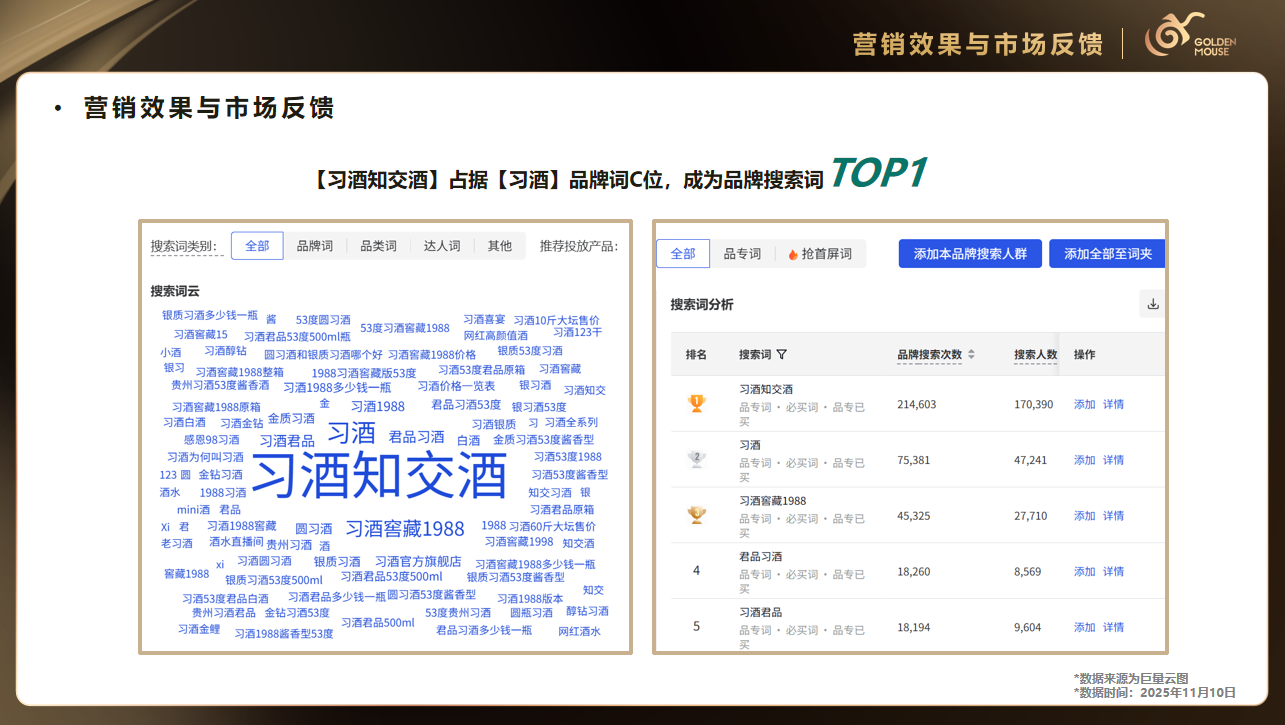This screenshot has width=1285, height=725.
Task: Click the flame icon on 抢首屏词 tab
Action: (793, 254)
